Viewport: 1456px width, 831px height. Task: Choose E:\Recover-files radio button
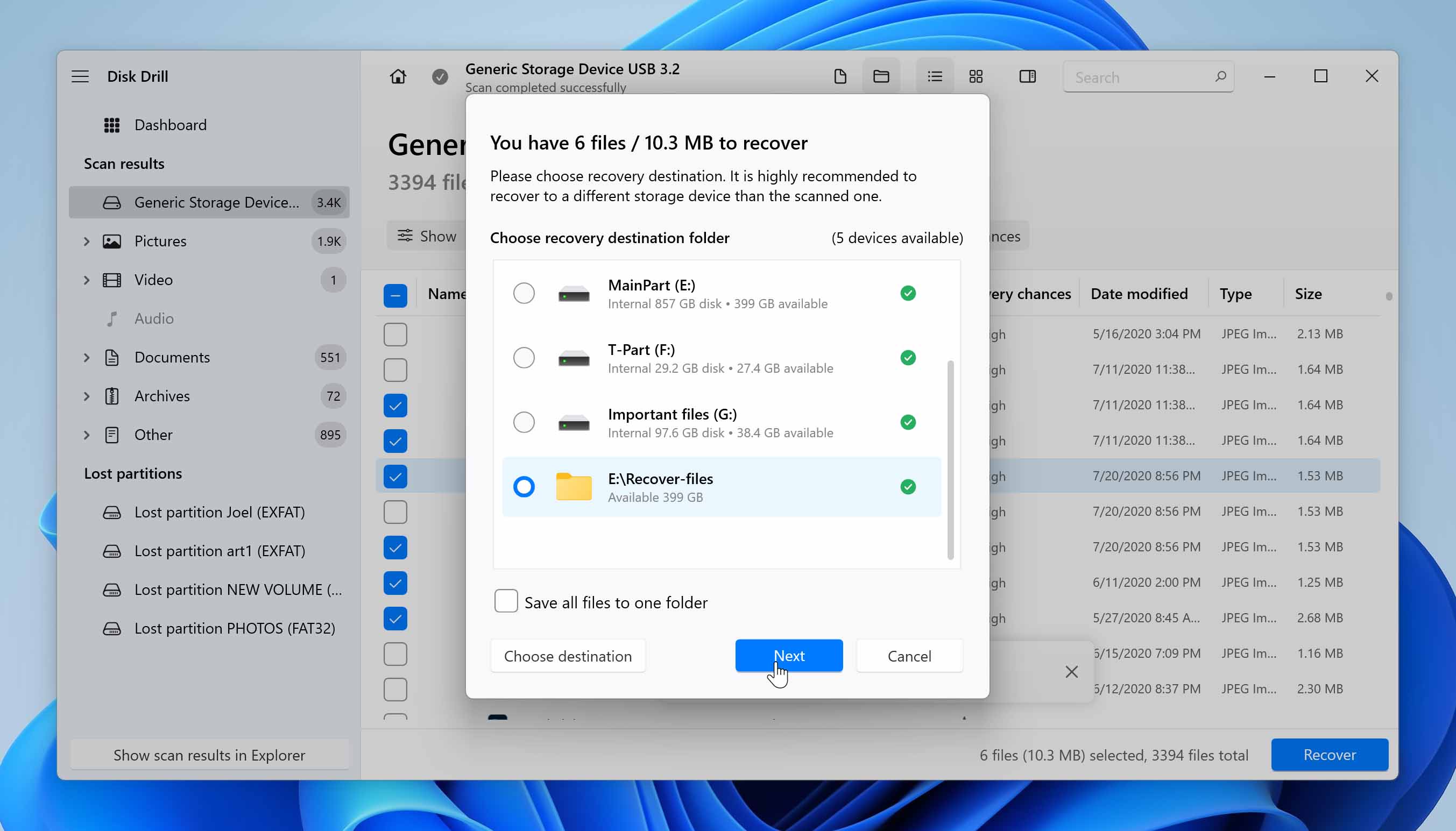[x=524, y=487]
